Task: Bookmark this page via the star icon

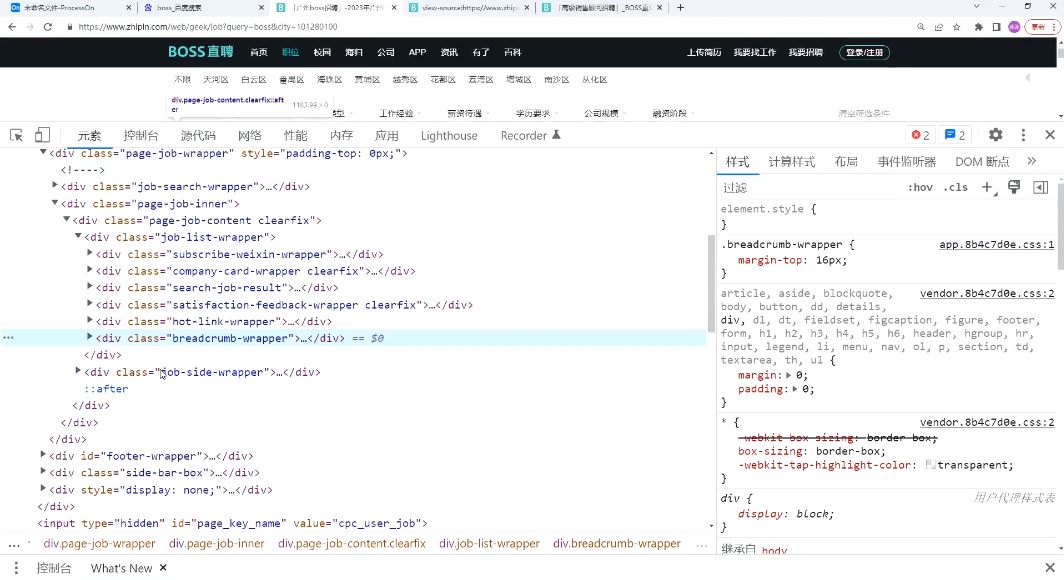Action: pyautogui.click(x=957, y=27)
